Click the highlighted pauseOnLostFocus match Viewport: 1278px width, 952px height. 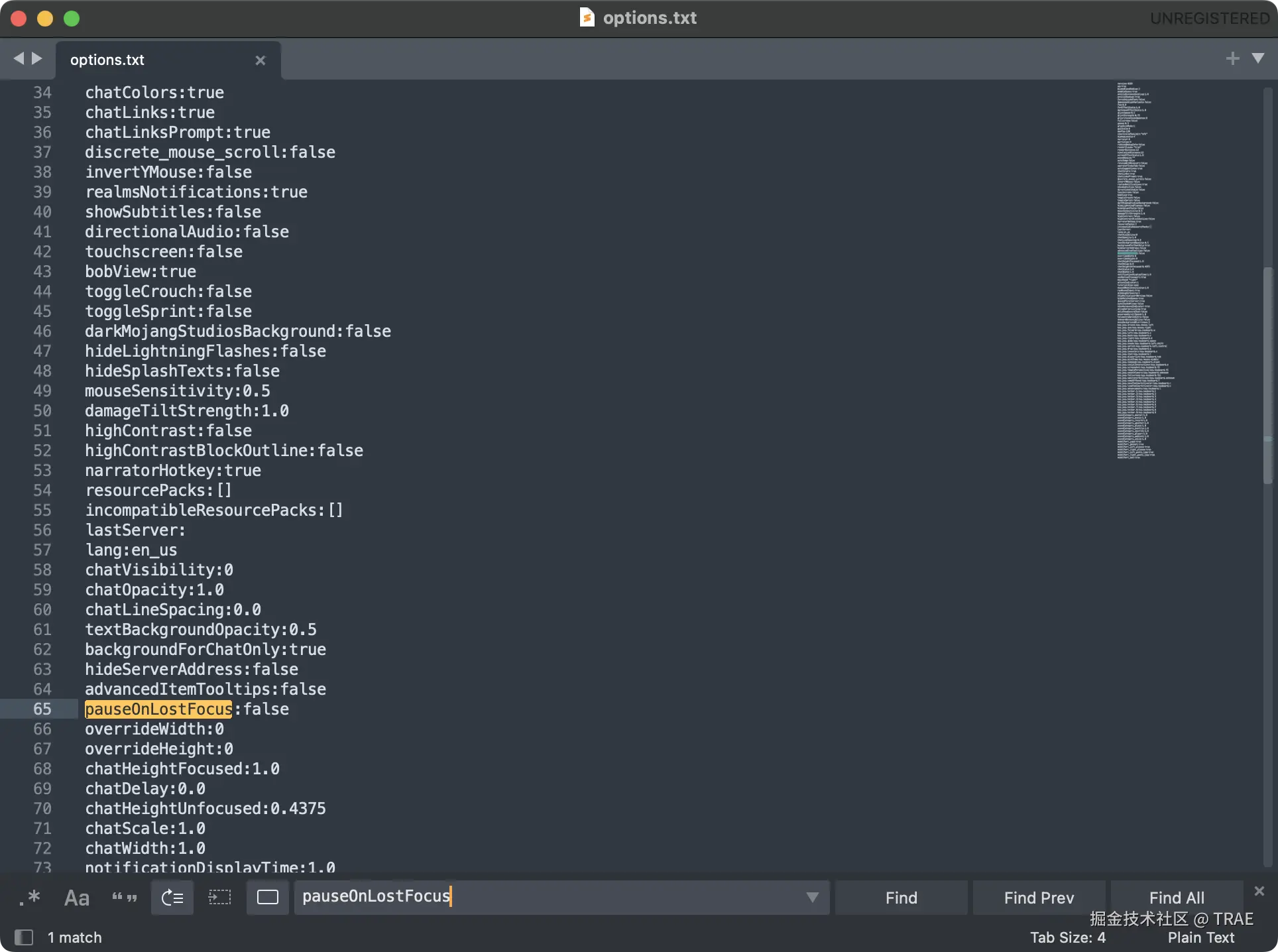tap(158, 709)
